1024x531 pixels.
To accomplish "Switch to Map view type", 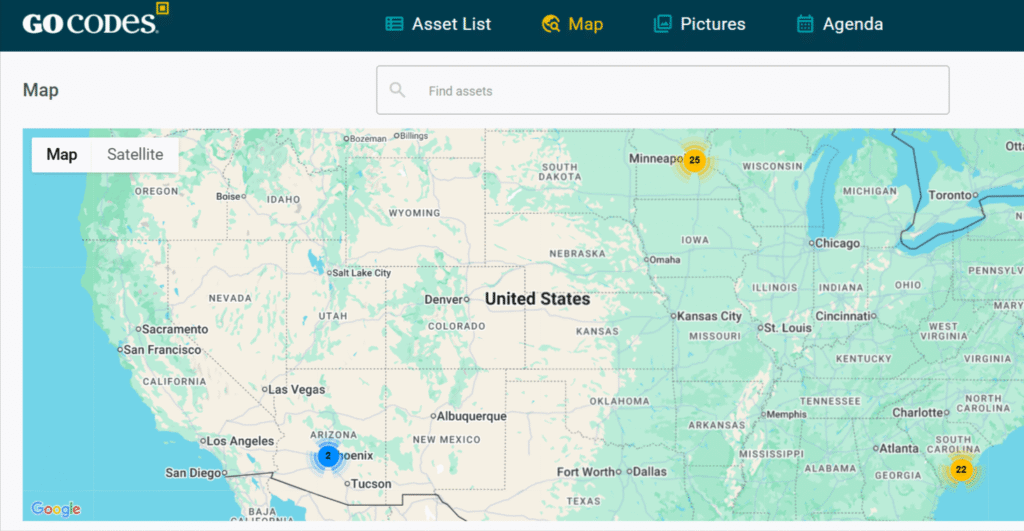I will point(62,155).
